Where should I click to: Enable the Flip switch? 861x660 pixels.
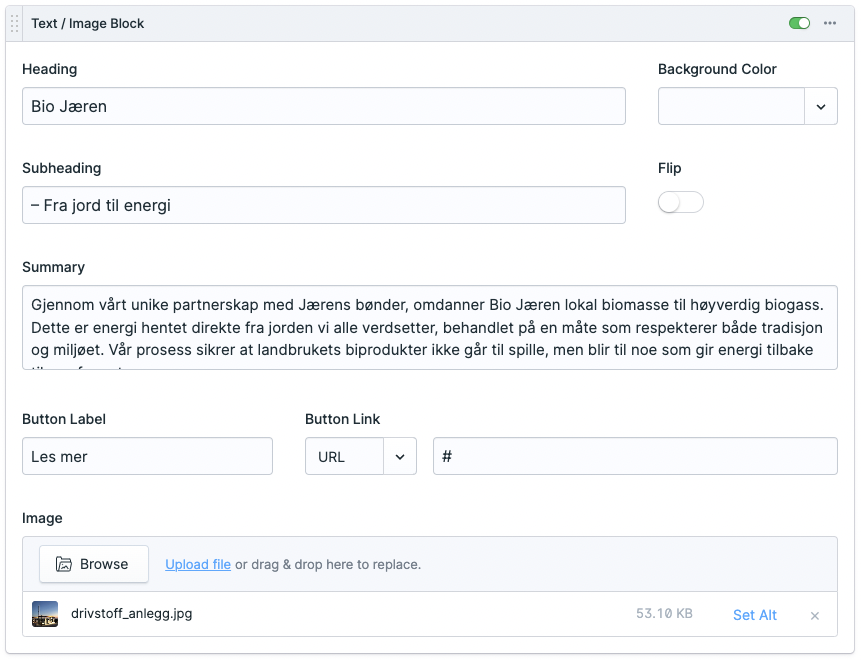[x=681, y=203]
